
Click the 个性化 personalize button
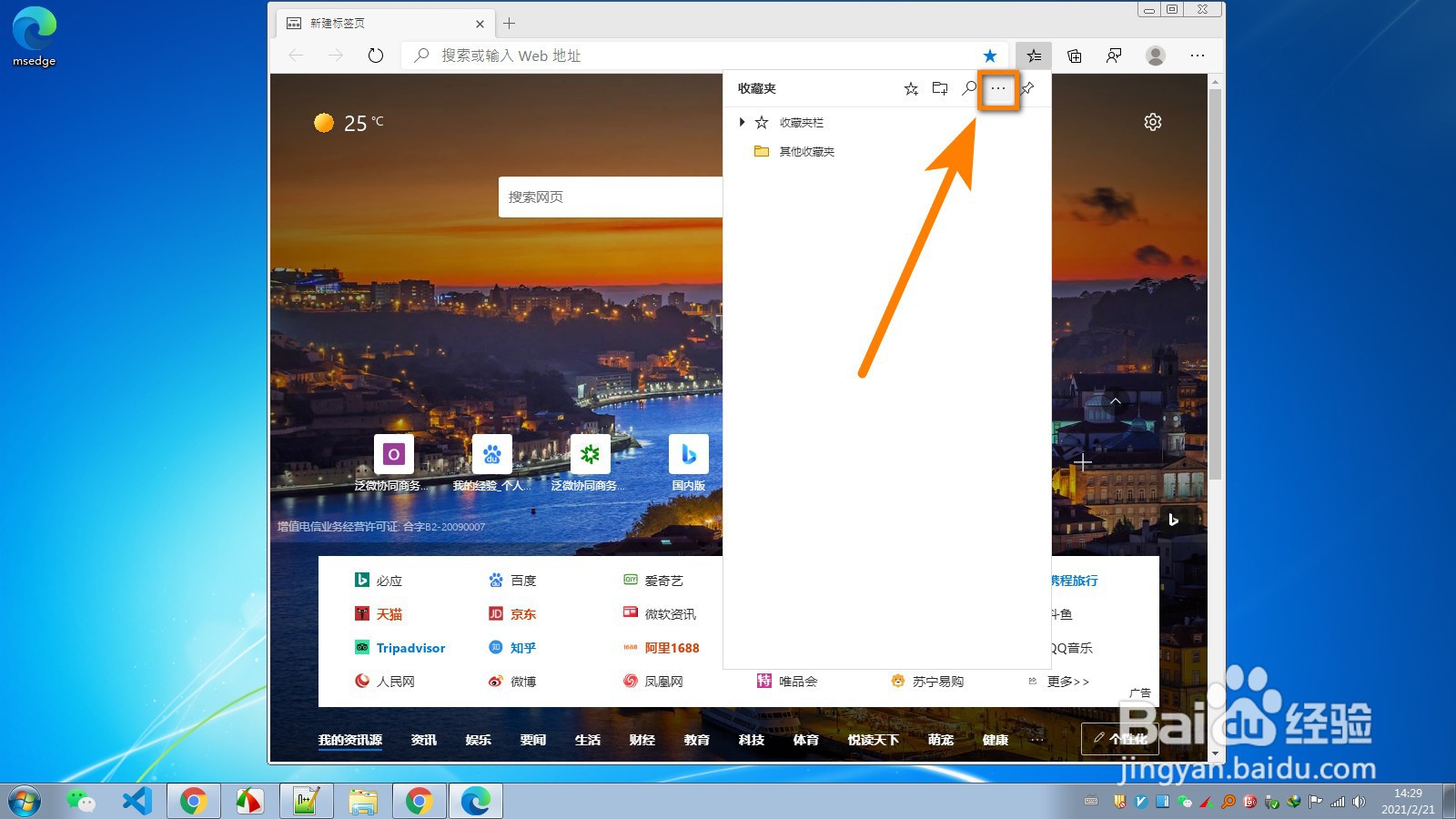(x=1119, y=739)
